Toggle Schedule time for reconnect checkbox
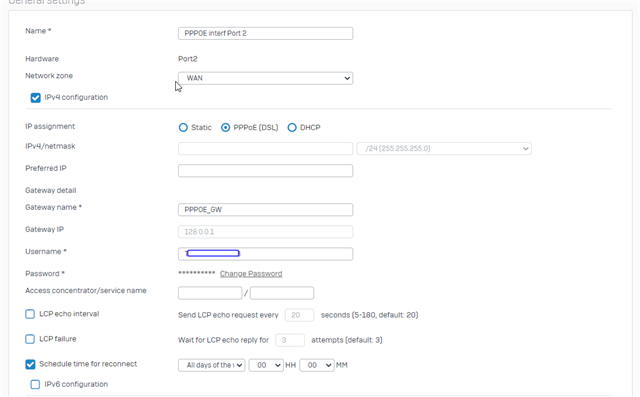 click(30, 364)
